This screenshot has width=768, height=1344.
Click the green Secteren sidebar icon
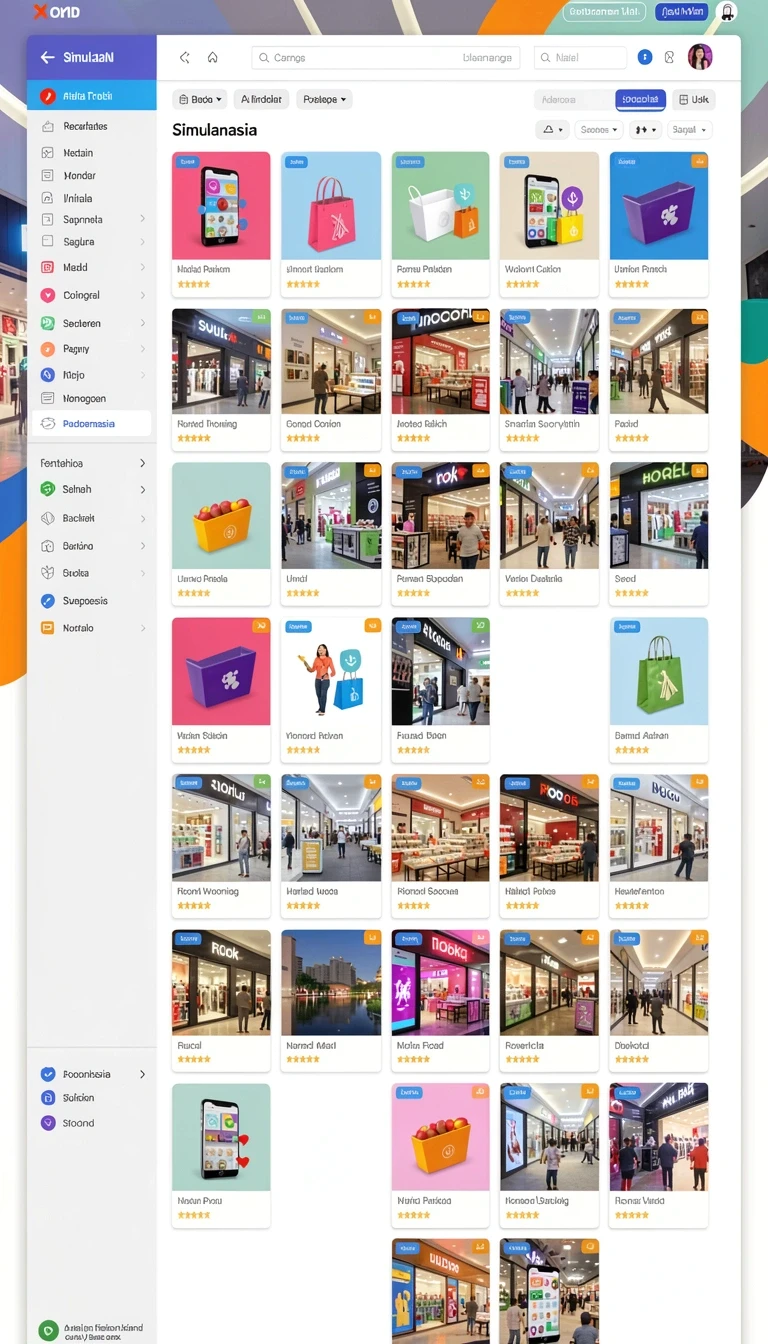point(47,323)
